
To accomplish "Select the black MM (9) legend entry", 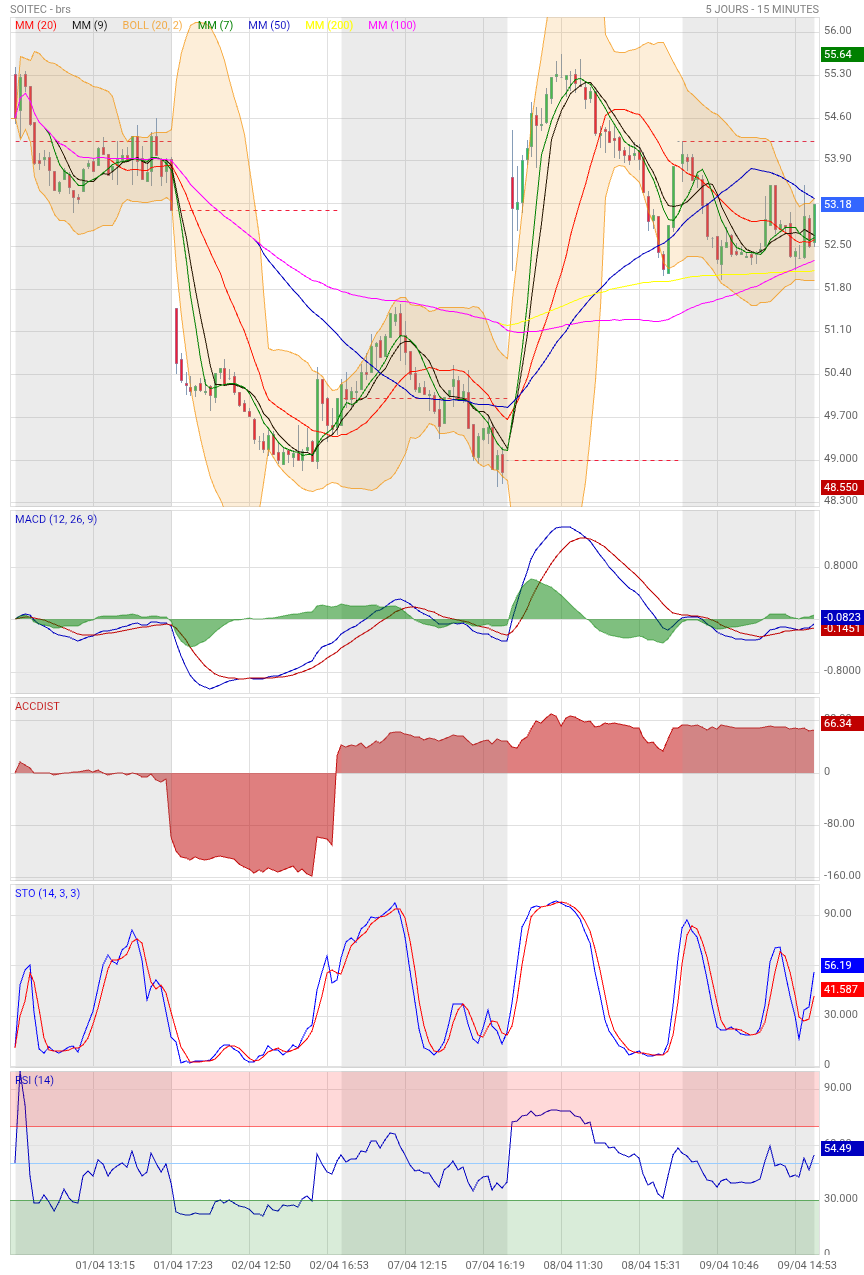I will pyautogui.click(x=90, y=25).
